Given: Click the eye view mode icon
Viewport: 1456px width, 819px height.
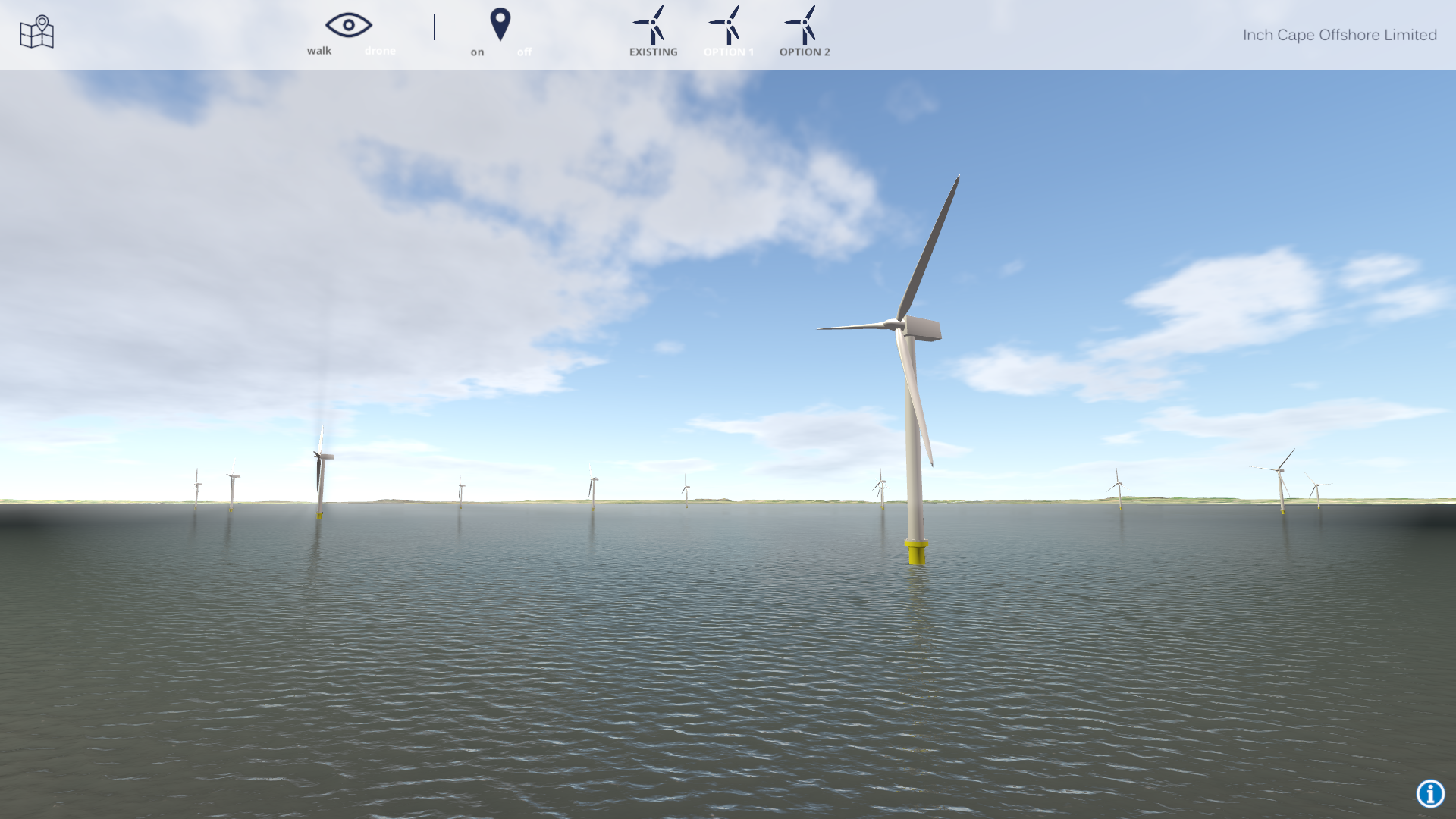Looking at the screenshot, I should point(348,25).
